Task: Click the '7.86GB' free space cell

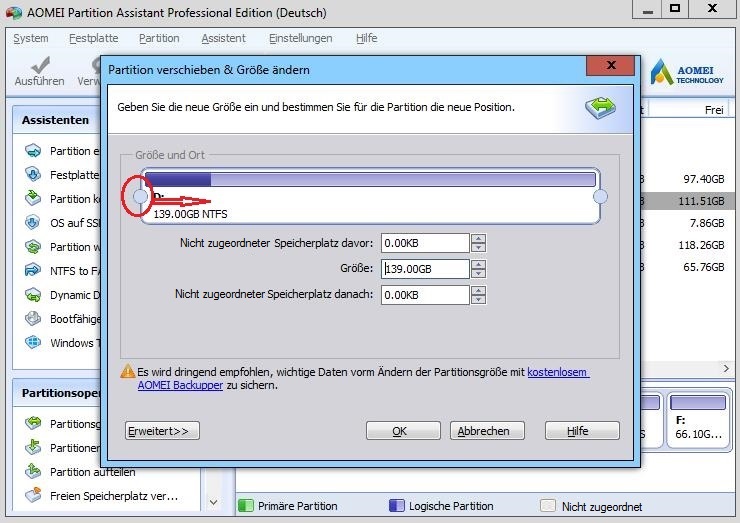Action: pos(707,222)
